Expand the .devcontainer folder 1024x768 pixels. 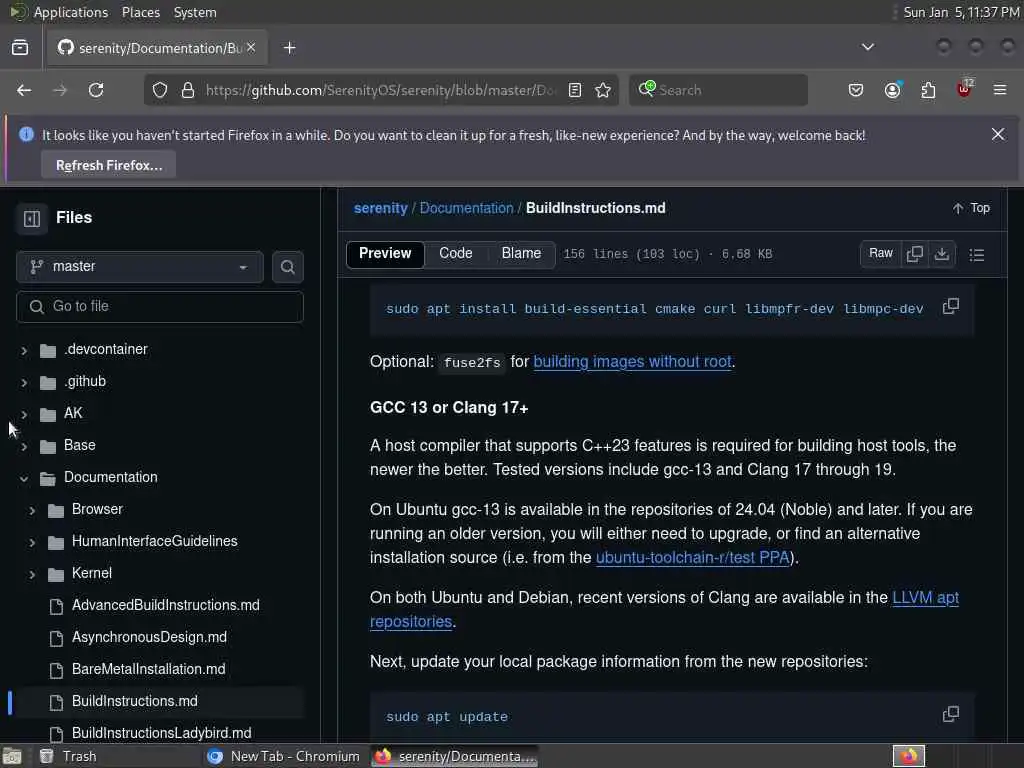click(x=24, y=351)
